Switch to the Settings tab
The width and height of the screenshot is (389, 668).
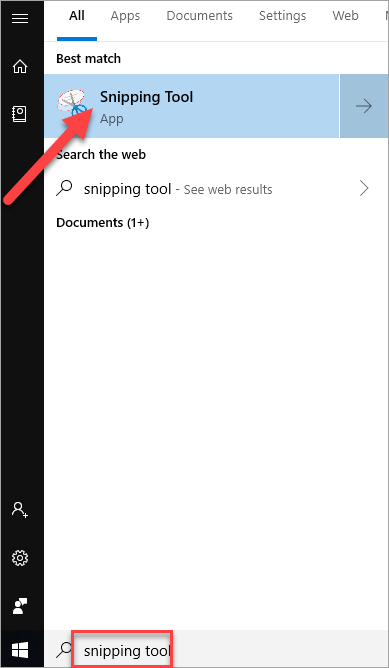point(282,16)
